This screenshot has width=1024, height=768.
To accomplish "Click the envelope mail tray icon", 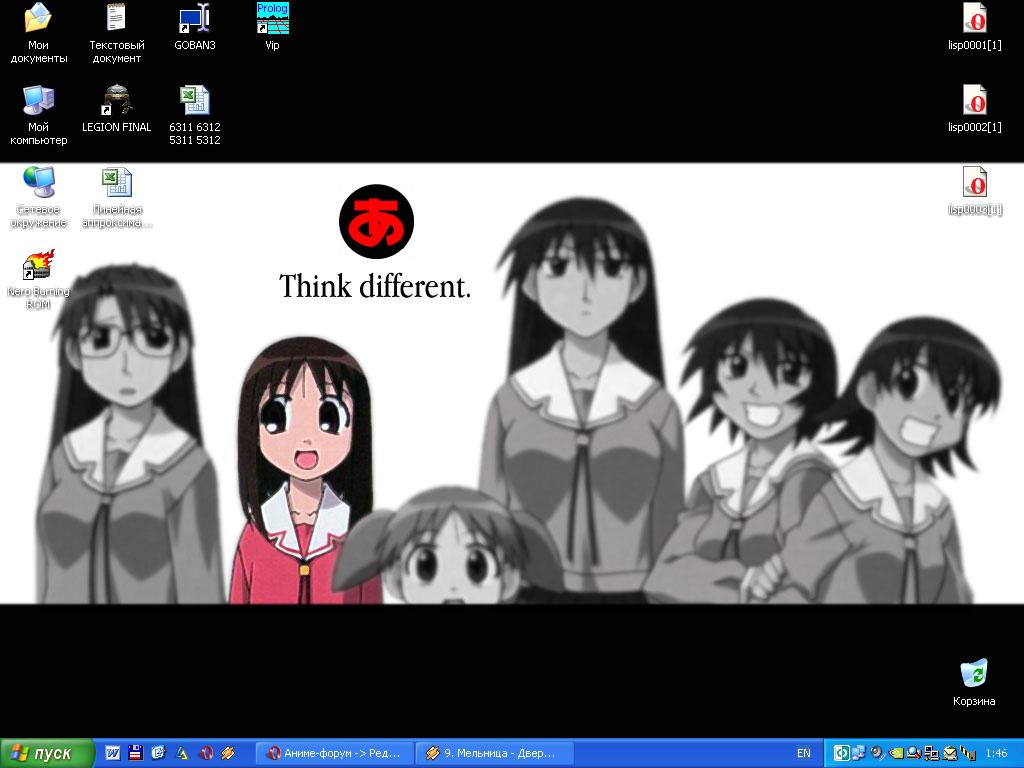I will [950, 754].
